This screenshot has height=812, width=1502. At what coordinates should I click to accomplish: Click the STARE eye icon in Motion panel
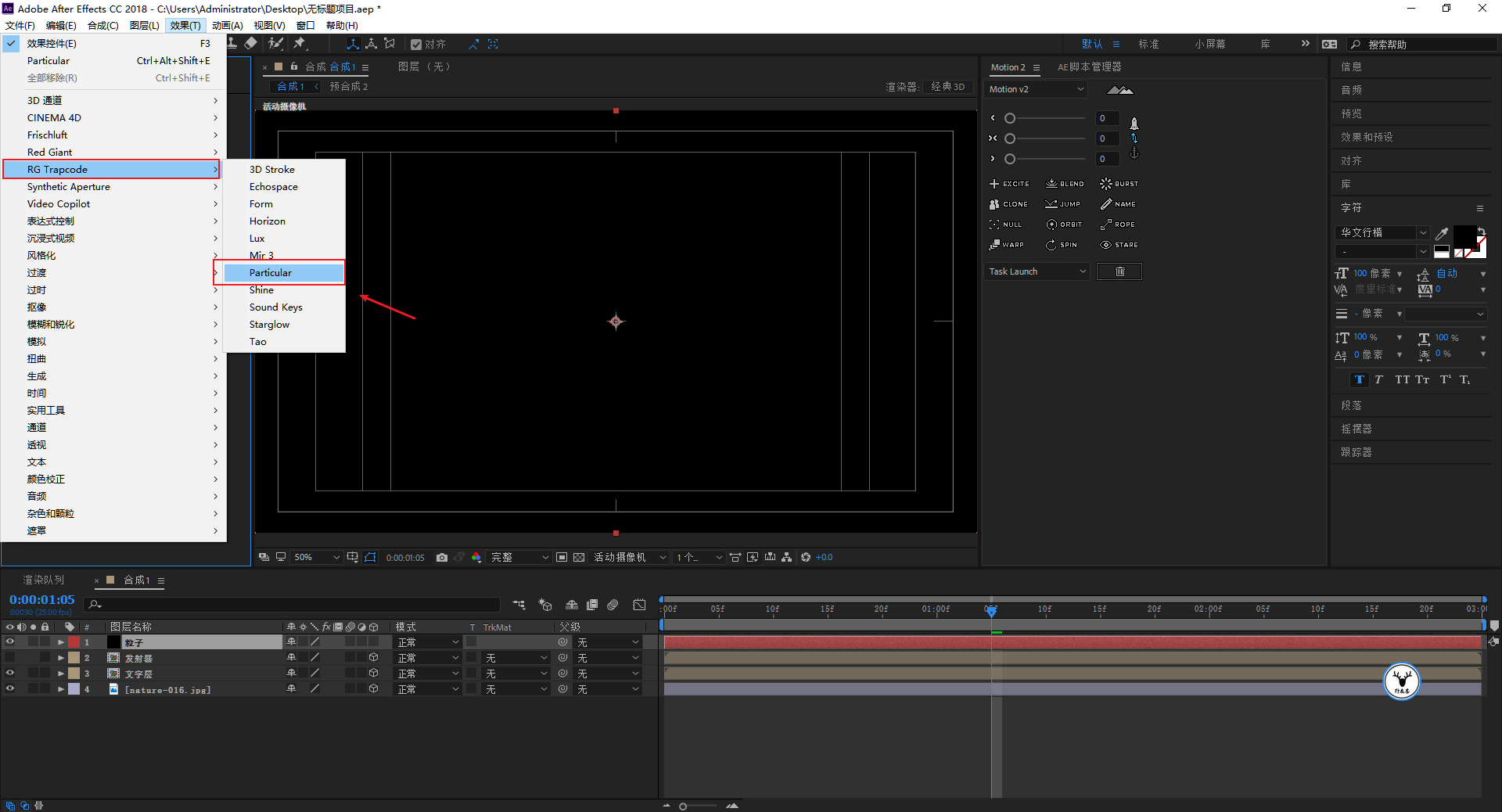coord(1106,245)
